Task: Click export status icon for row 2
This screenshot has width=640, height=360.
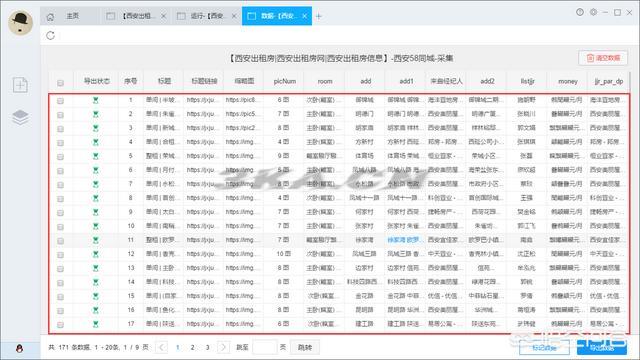Action: (96, 114)
